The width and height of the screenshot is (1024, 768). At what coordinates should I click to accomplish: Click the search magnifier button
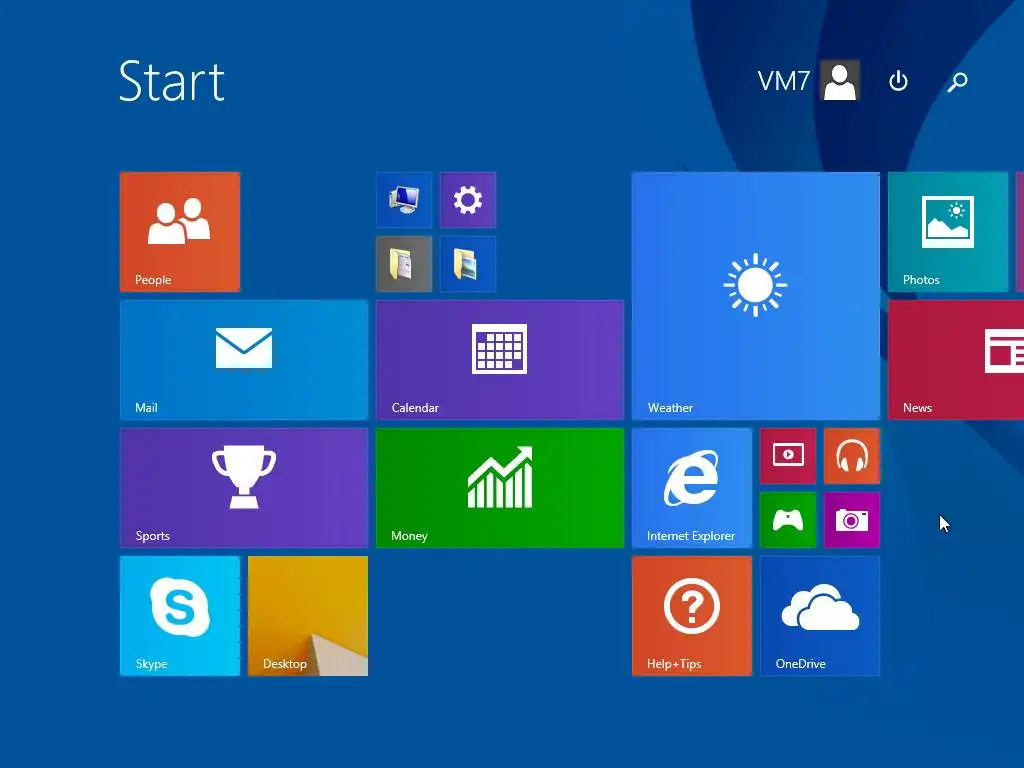click(957, 81)
